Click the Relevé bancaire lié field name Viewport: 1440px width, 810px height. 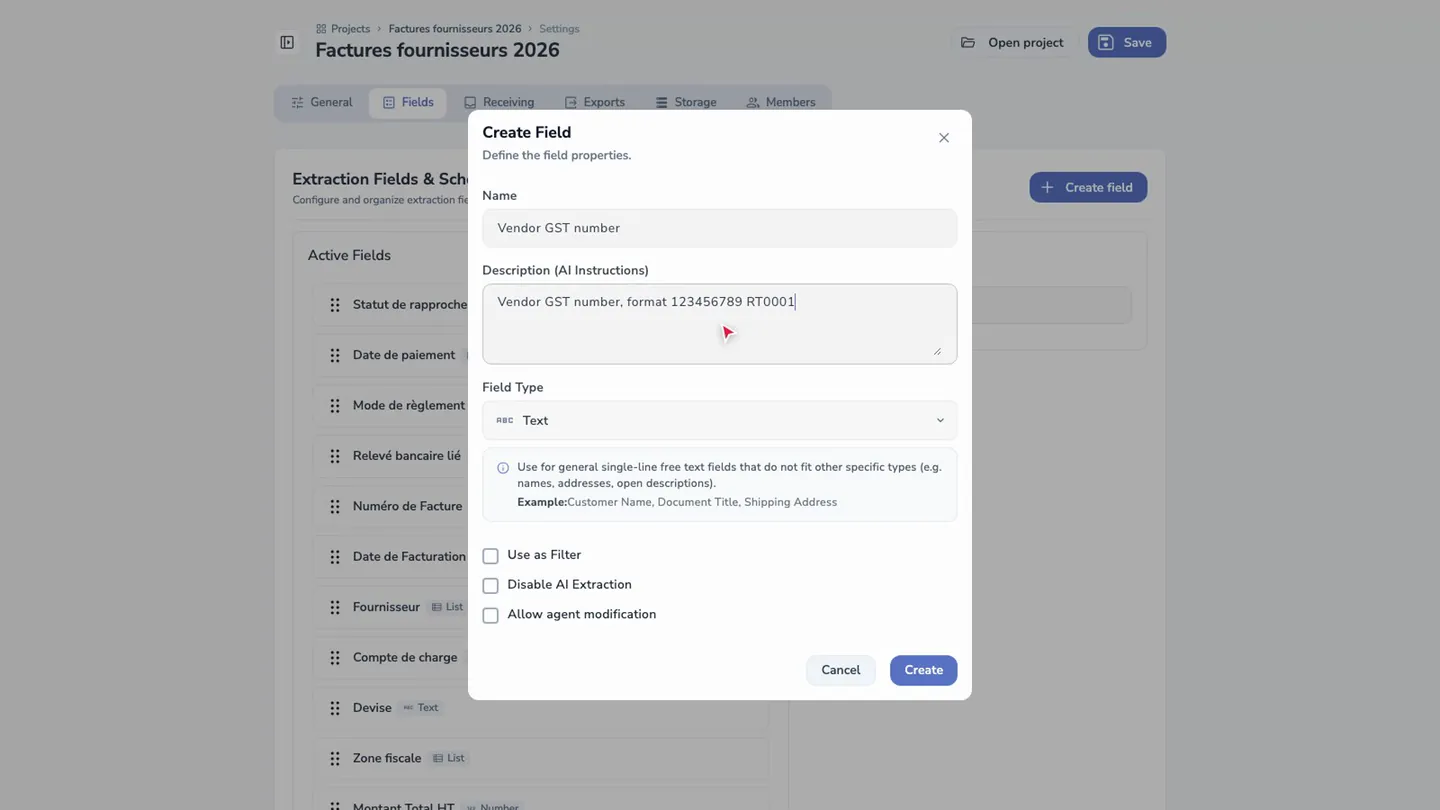click(407, 456)
